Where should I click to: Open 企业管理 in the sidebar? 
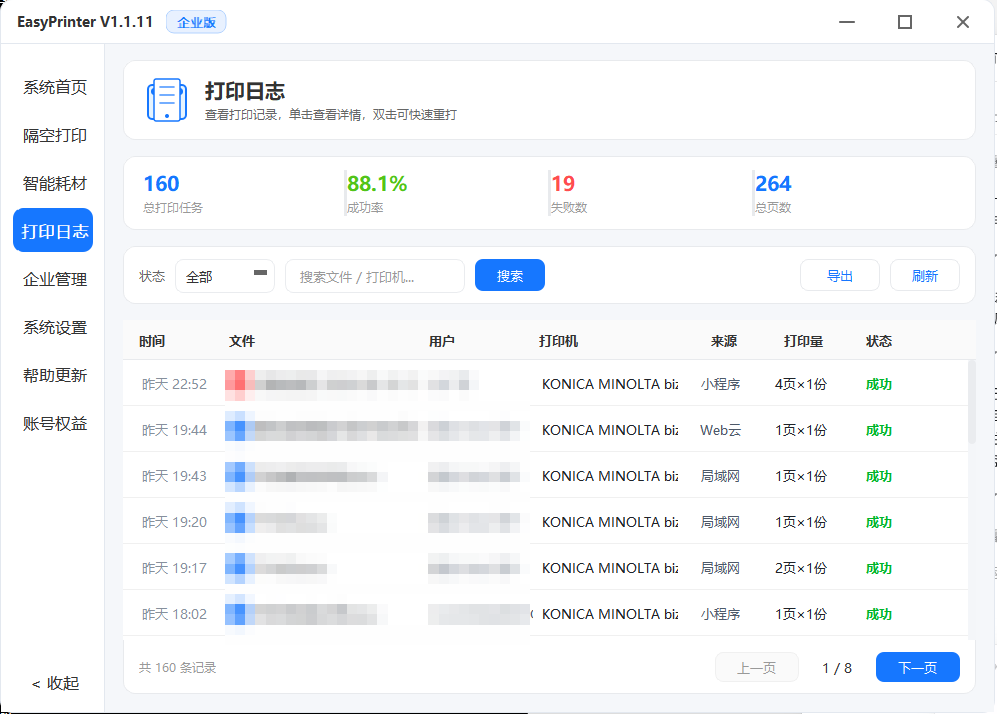point(55,279)
